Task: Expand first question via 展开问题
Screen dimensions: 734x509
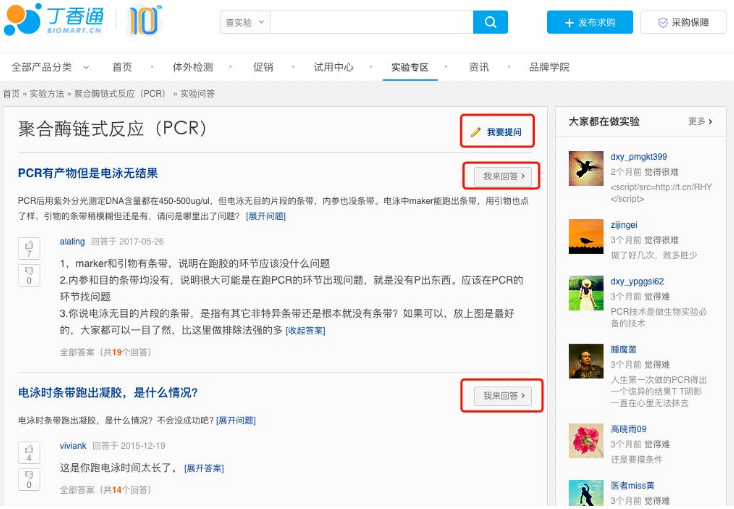Action: click(x=265, y=216)
